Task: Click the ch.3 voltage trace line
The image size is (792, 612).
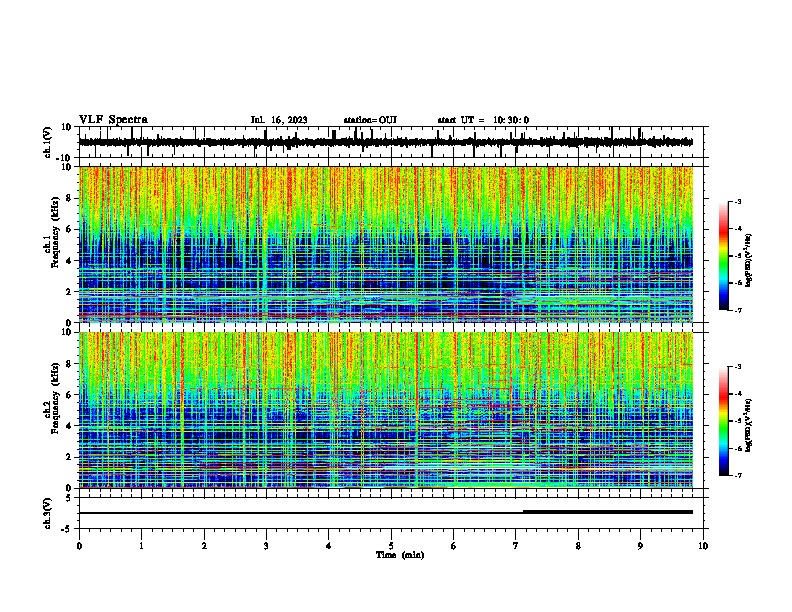Action: (386, 512)
